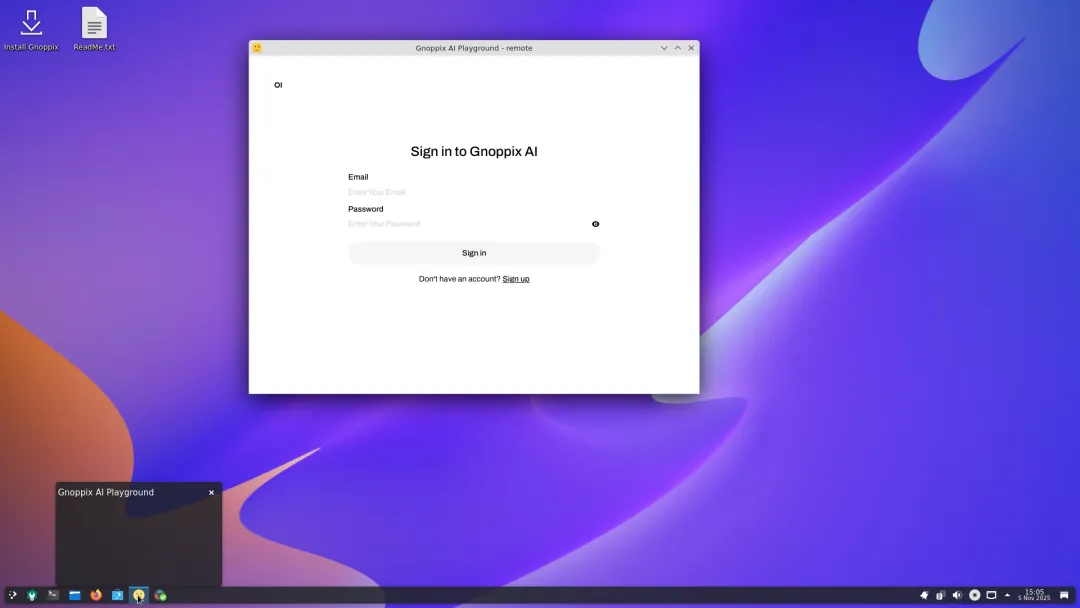The image size is (1080, 608).
Task: Launch Firefox from the taskbar
Action: coord(96,595)
